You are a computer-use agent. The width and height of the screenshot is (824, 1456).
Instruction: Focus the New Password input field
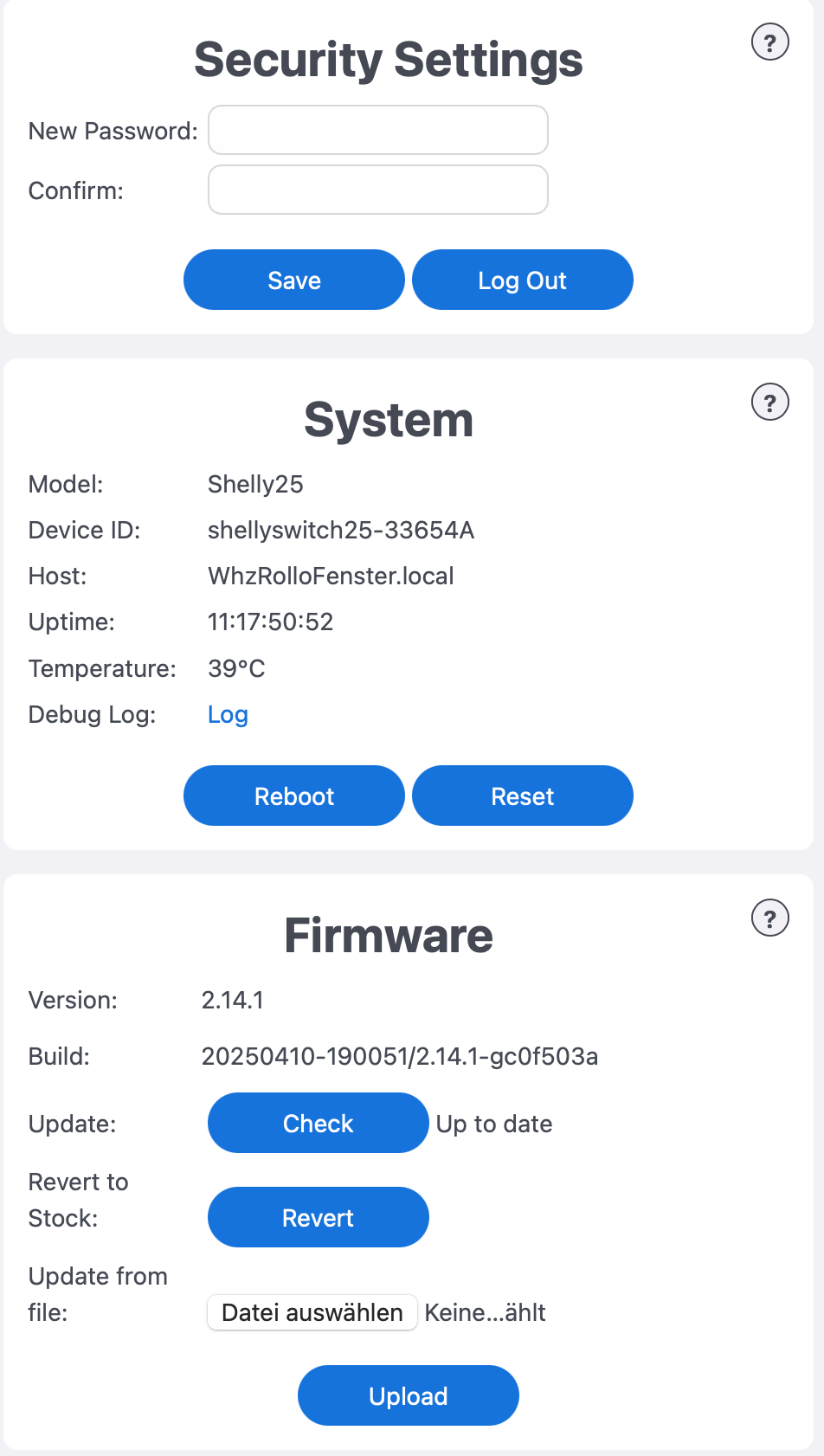coord(377,131)
